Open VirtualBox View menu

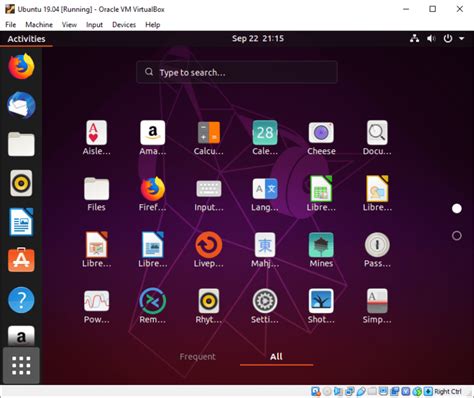(x=69, y=25)
